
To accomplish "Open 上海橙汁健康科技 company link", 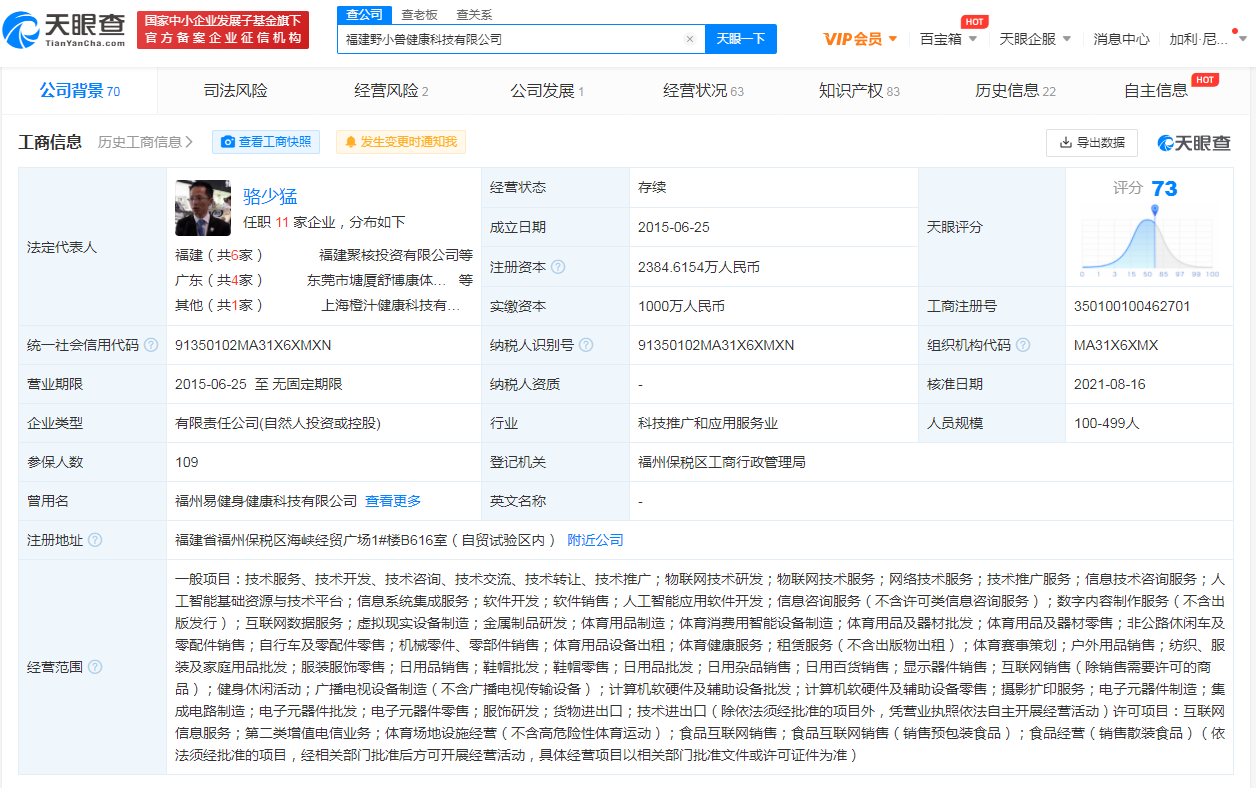I will (x=390, y=306).
